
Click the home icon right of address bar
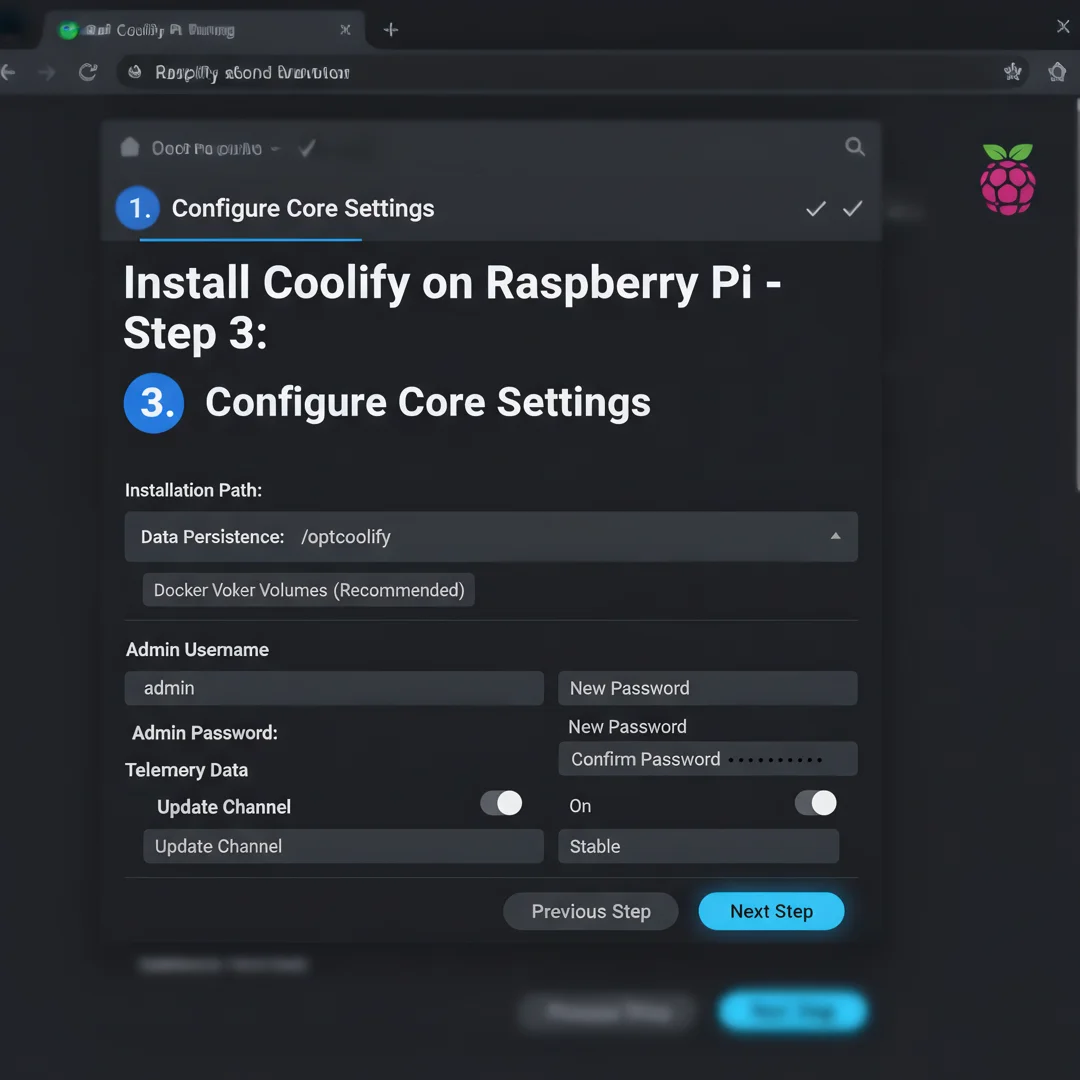pyautogui.click(x=1057, y=72)
